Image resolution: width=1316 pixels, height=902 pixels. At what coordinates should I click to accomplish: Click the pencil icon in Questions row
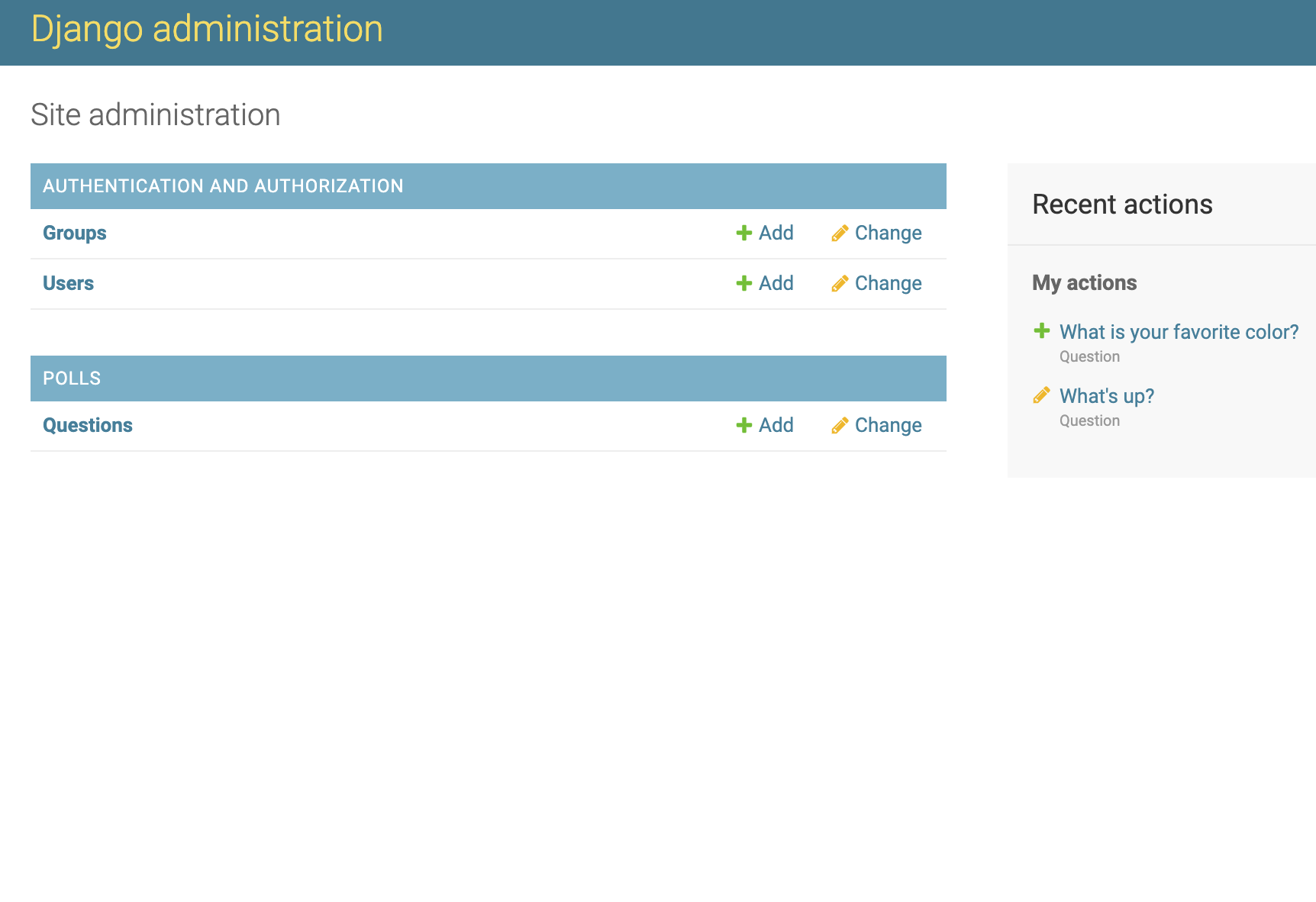[x=840, y=425]
